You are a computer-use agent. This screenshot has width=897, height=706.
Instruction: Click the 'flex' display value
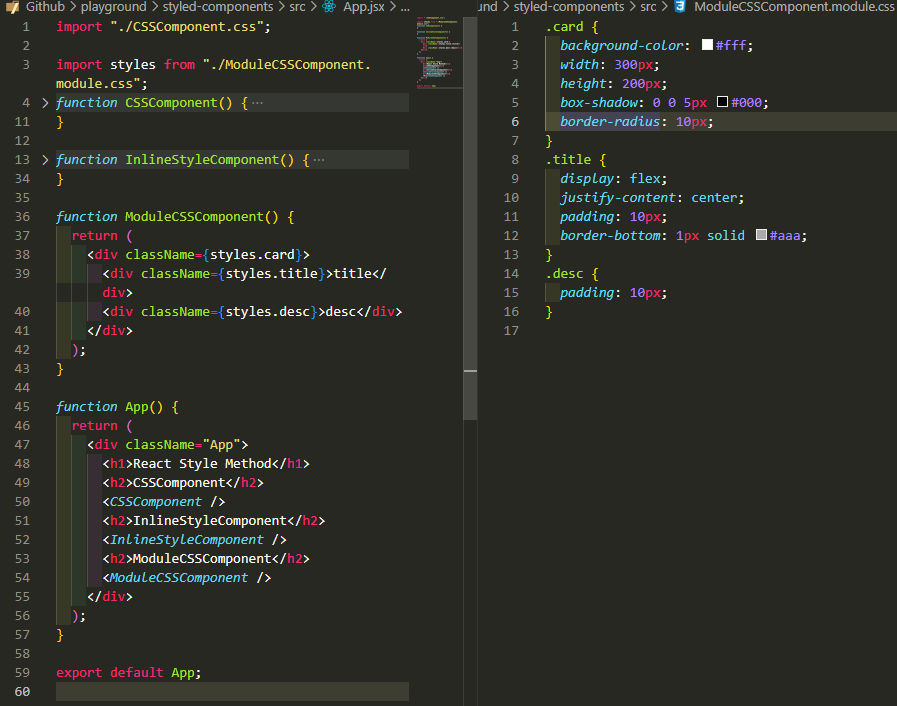(645, 179)
